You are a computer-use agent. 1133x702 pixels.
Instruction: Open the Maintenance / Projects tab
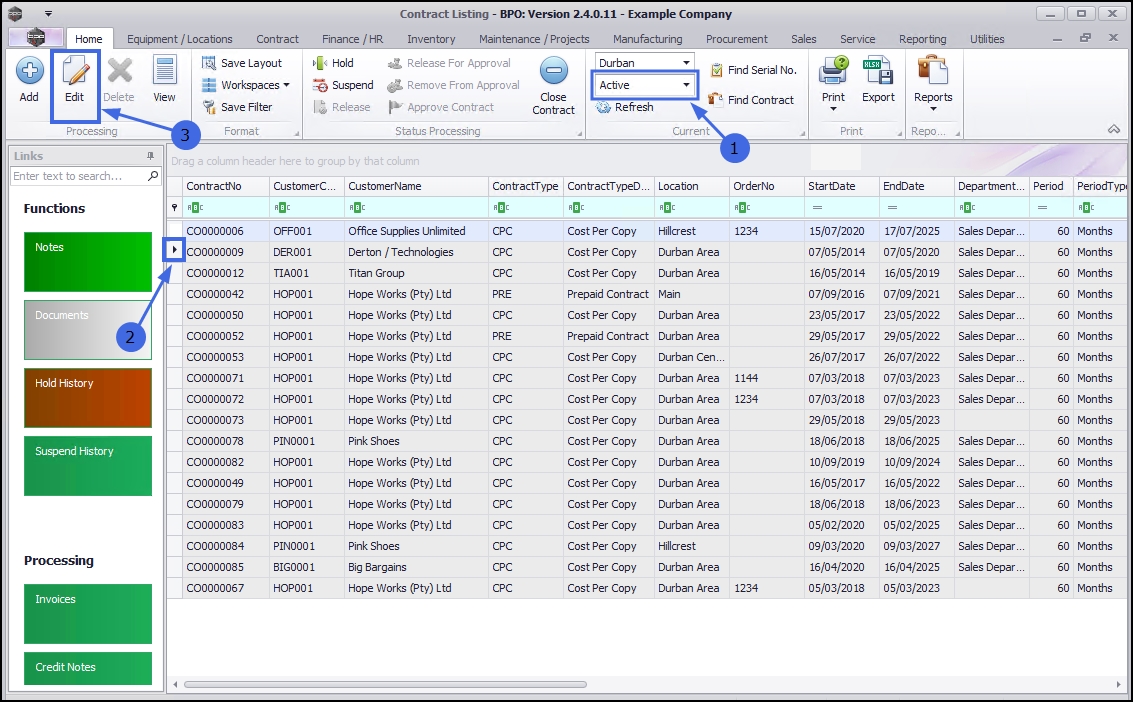pos(534,39)
